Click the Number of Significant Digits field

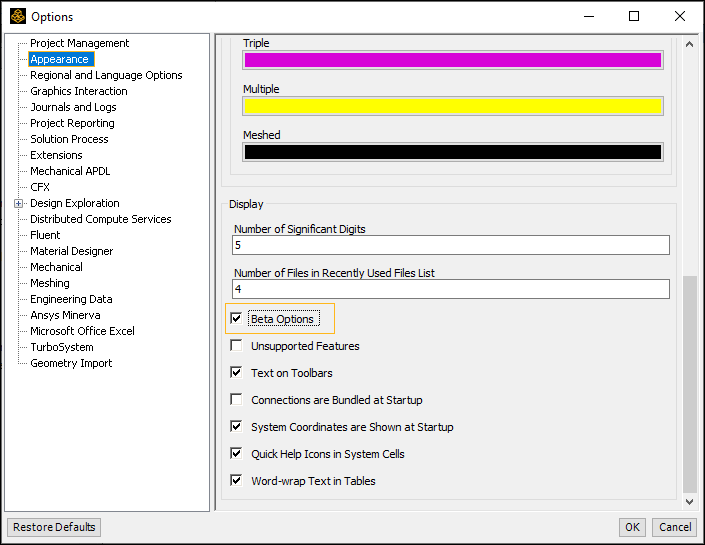tap(451, 245)
